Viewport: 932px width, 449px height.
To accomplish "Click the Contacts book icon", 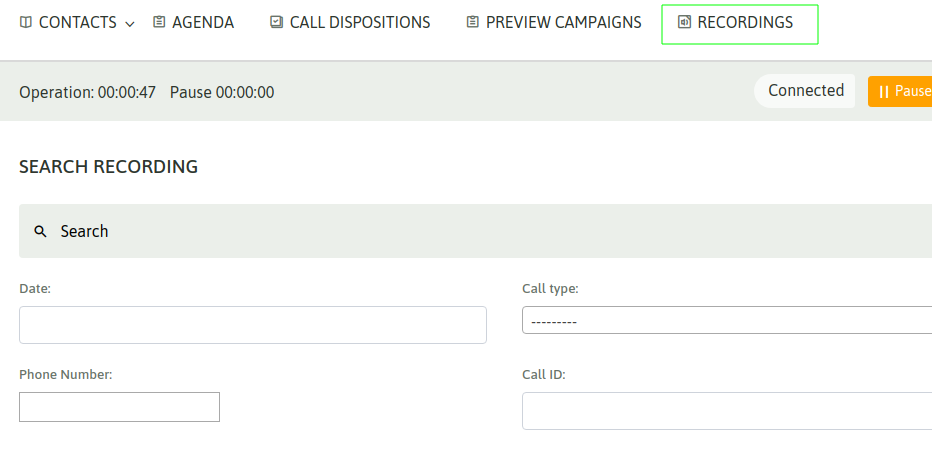I will 26,22.
